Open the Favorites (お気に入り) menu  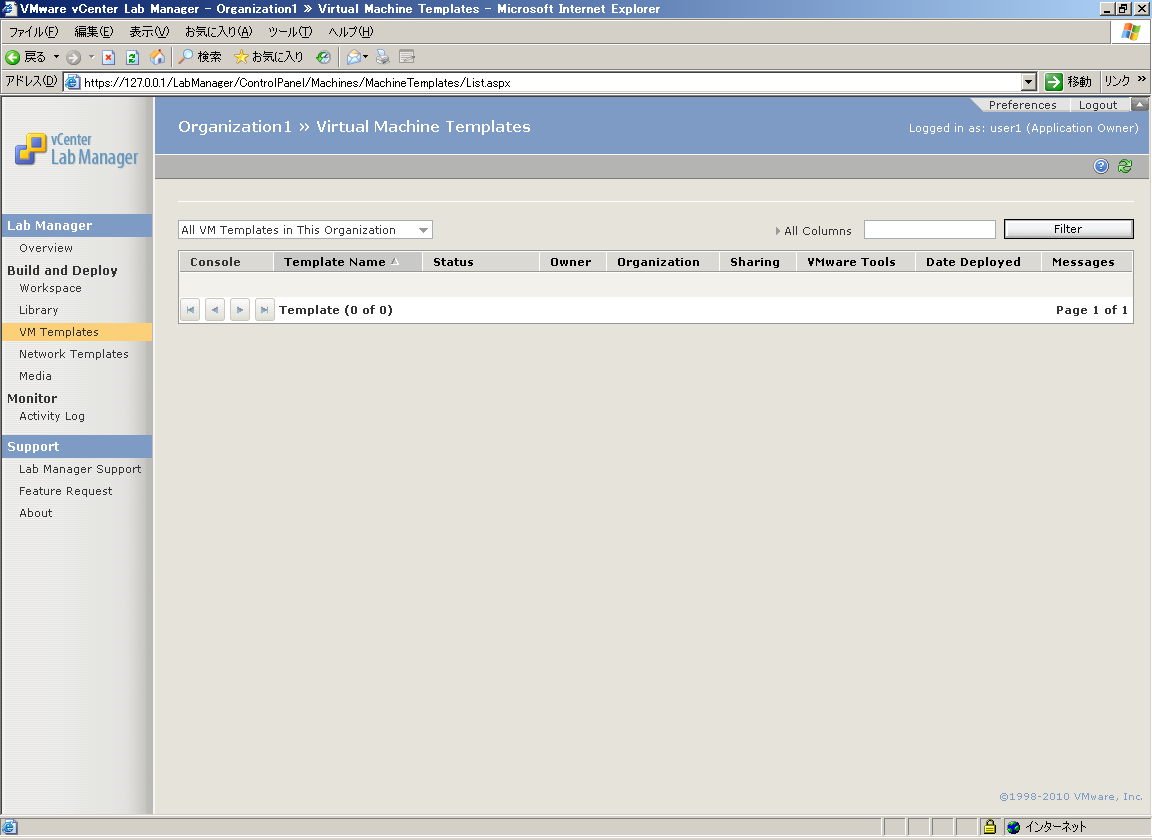click(x=218, y=32)
